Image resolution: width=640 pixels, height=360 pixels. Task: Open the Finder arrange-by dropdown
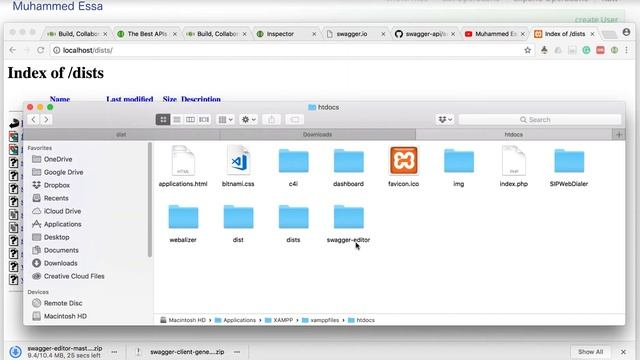coord(225,120)
